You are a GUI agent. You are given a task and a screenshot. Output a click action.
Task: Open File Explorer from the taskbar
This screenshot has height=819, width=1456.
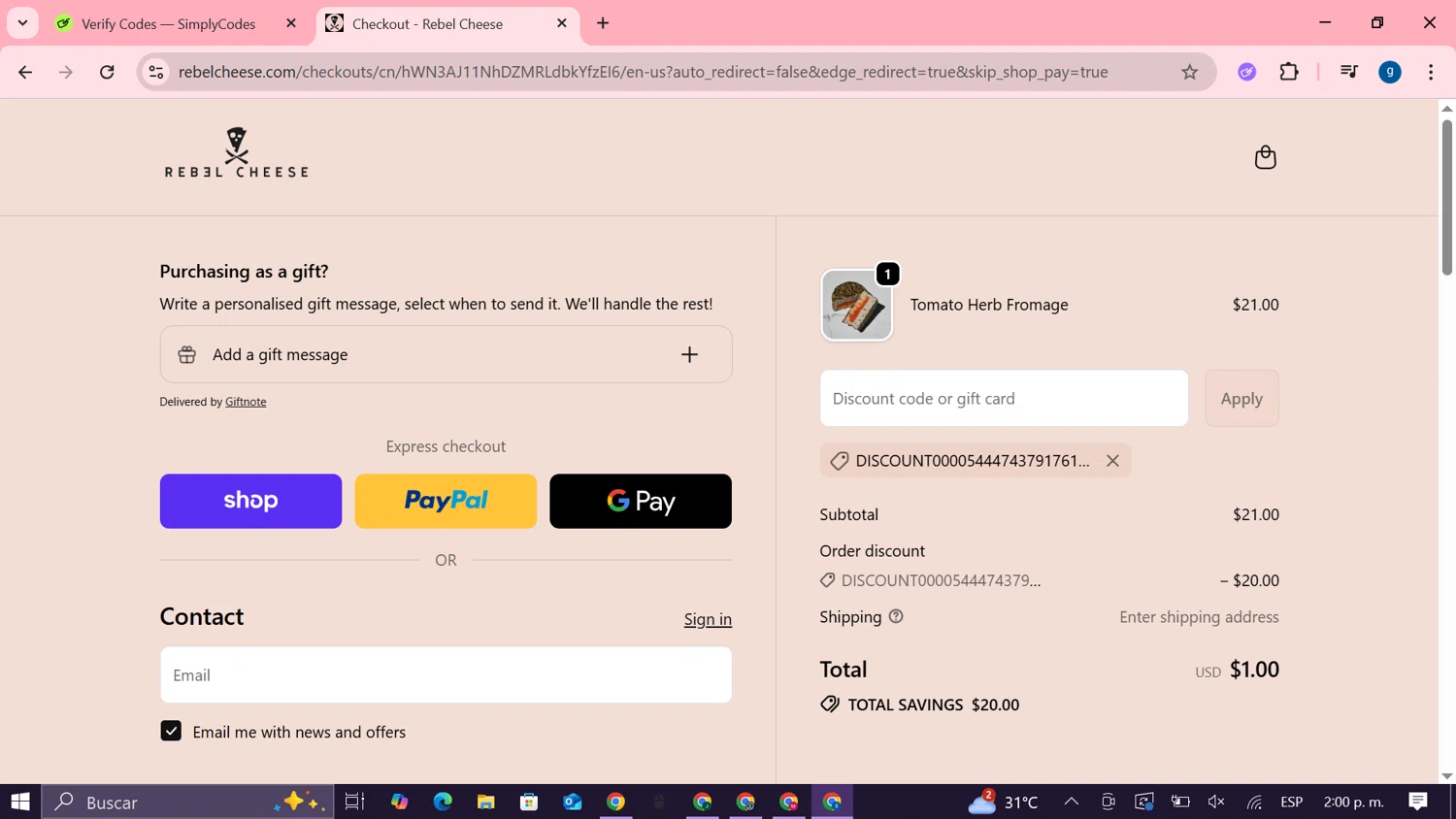(485, 802)
